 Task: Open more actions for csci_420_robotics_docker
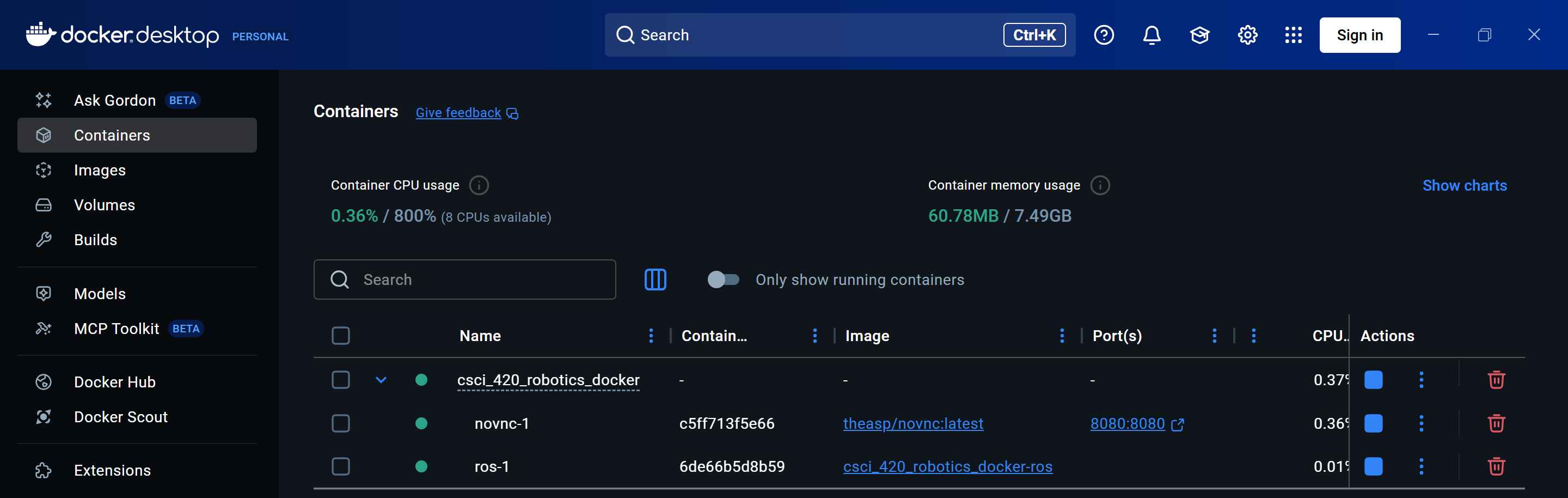tap(1420, 380)
